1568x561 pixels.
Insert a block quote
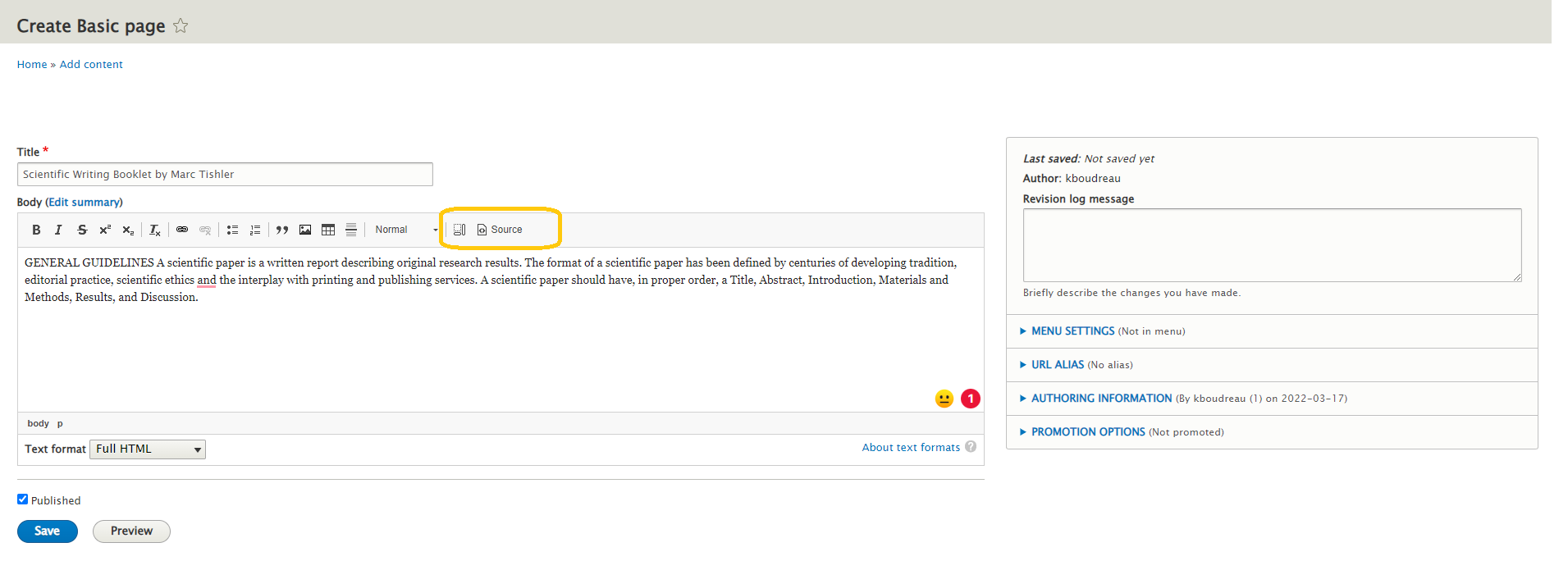282,230
